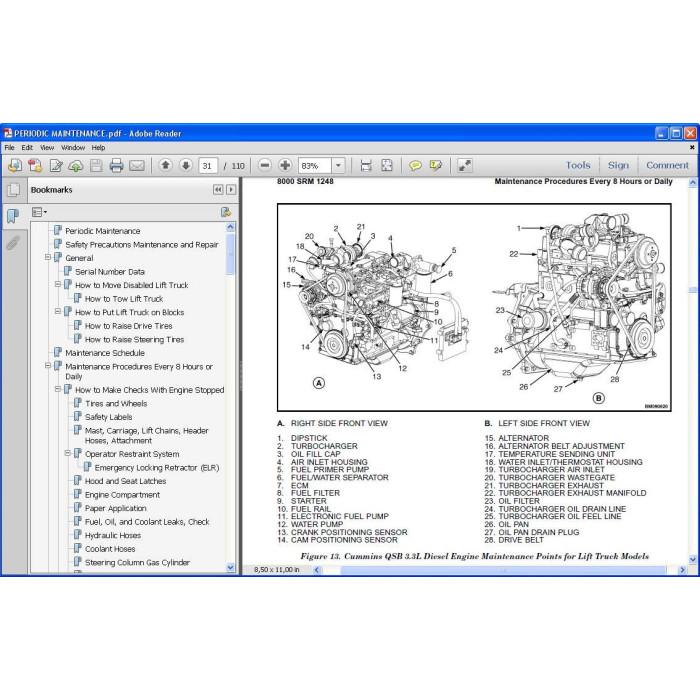Click the horizontal scroll right arrow
The width and height of the screenshot is (700, 700).
682,570
